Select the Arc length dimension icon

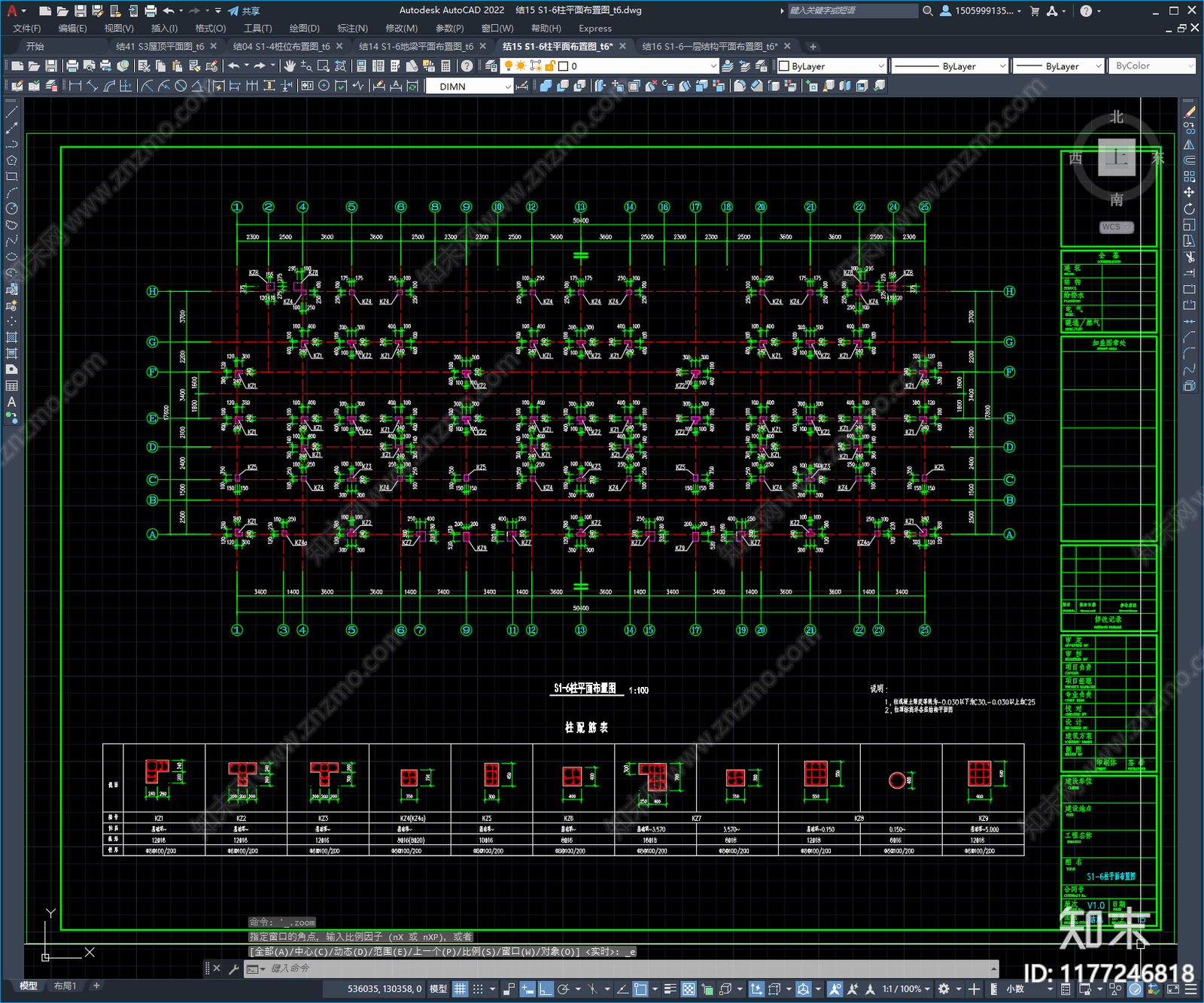tap(109, 86)
